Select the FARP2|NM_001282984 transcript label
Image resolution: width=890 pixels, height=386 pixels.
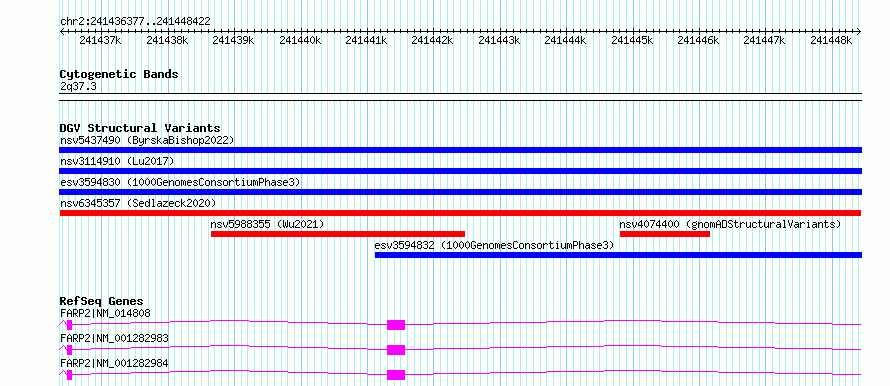pyautogui.click(x=114, y=363)
